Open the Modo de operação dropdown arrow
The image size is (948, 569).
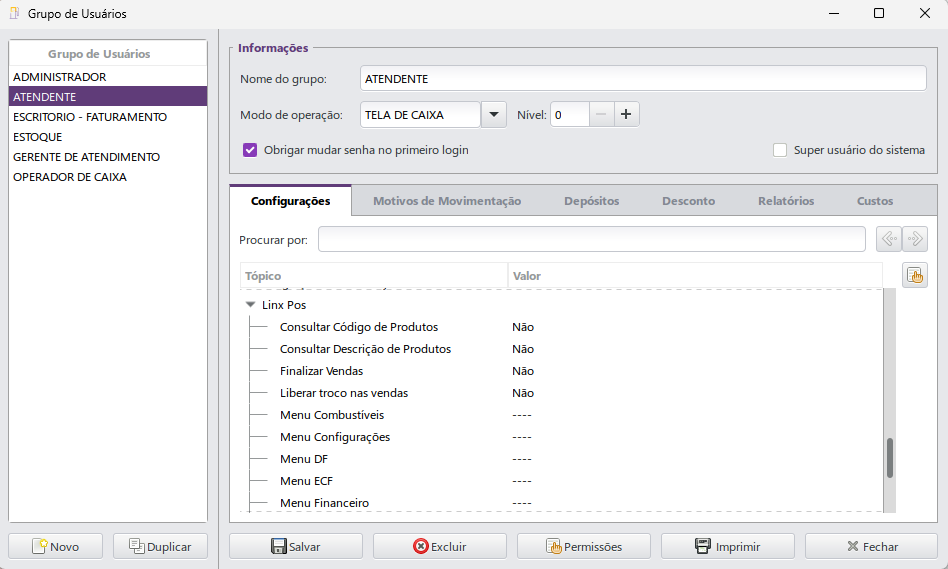(493, 115)
